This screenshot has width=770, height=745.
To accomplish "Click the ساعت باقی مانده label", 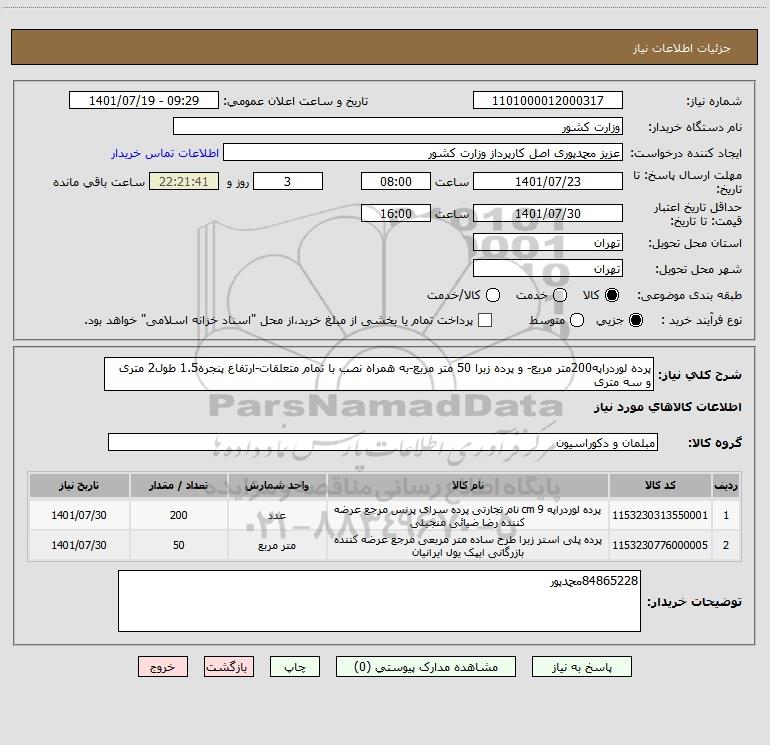I will pos(99,182).
